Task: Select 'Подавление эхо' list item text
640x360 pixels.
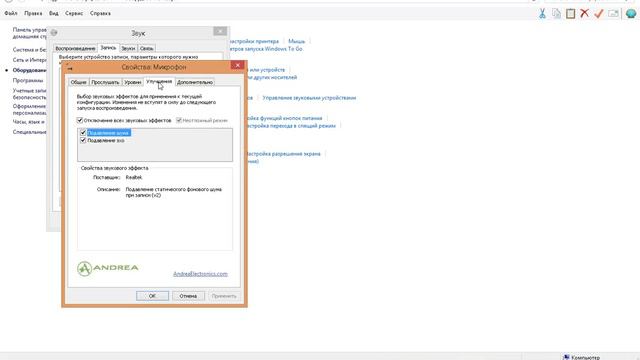Action: [x=106, y=140]
